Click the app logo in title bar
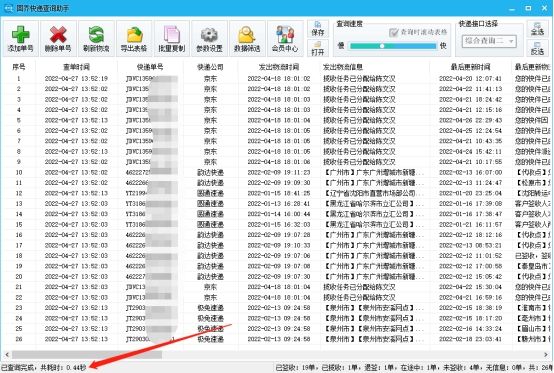Image resolution: width=554 pixels, height=373 pixels. 7,8
